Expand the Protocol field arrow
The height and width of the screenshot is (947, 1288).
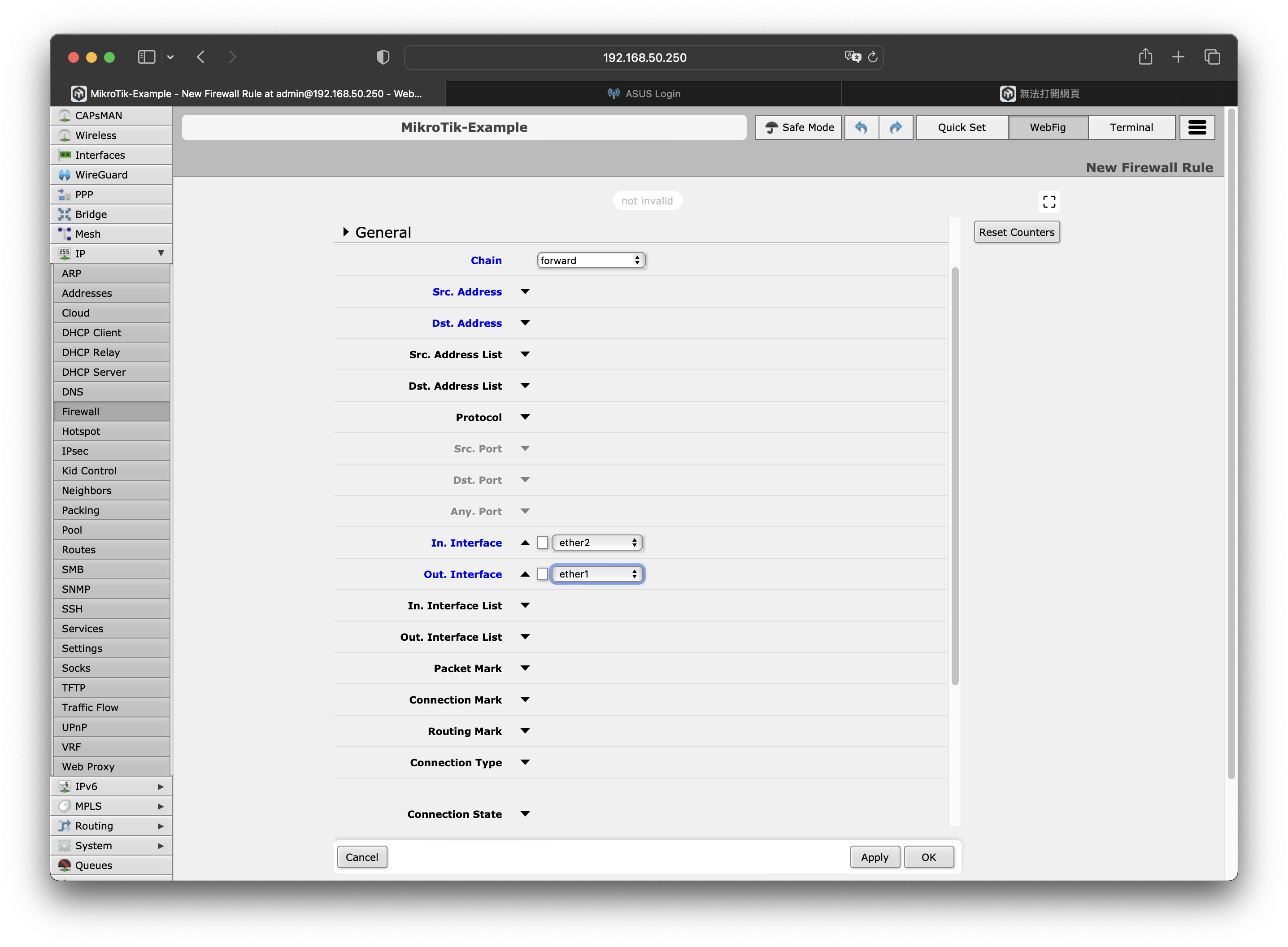[525, 417]
